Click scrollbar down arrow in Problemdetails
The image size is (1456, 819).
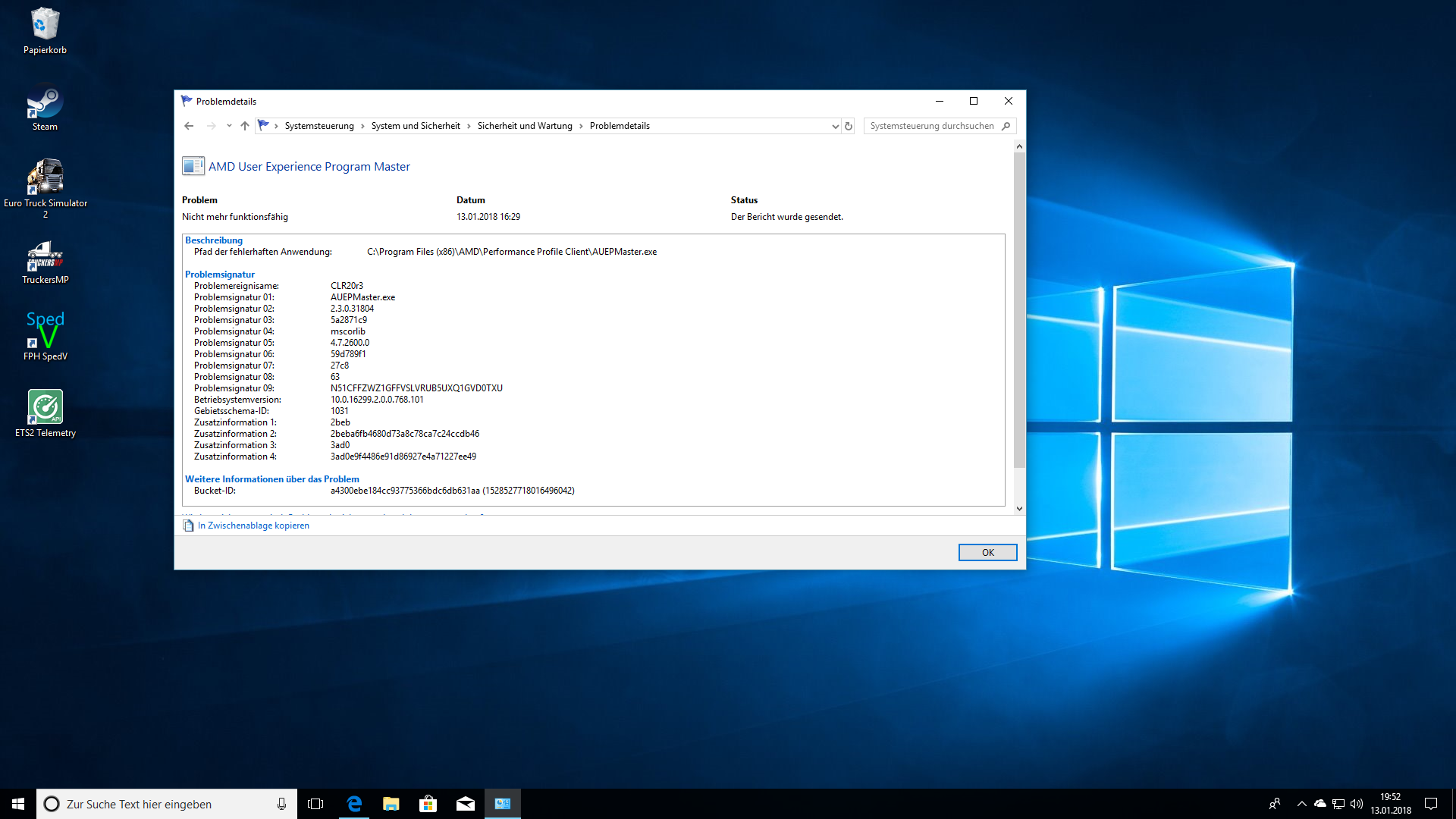pos(1019,509)
